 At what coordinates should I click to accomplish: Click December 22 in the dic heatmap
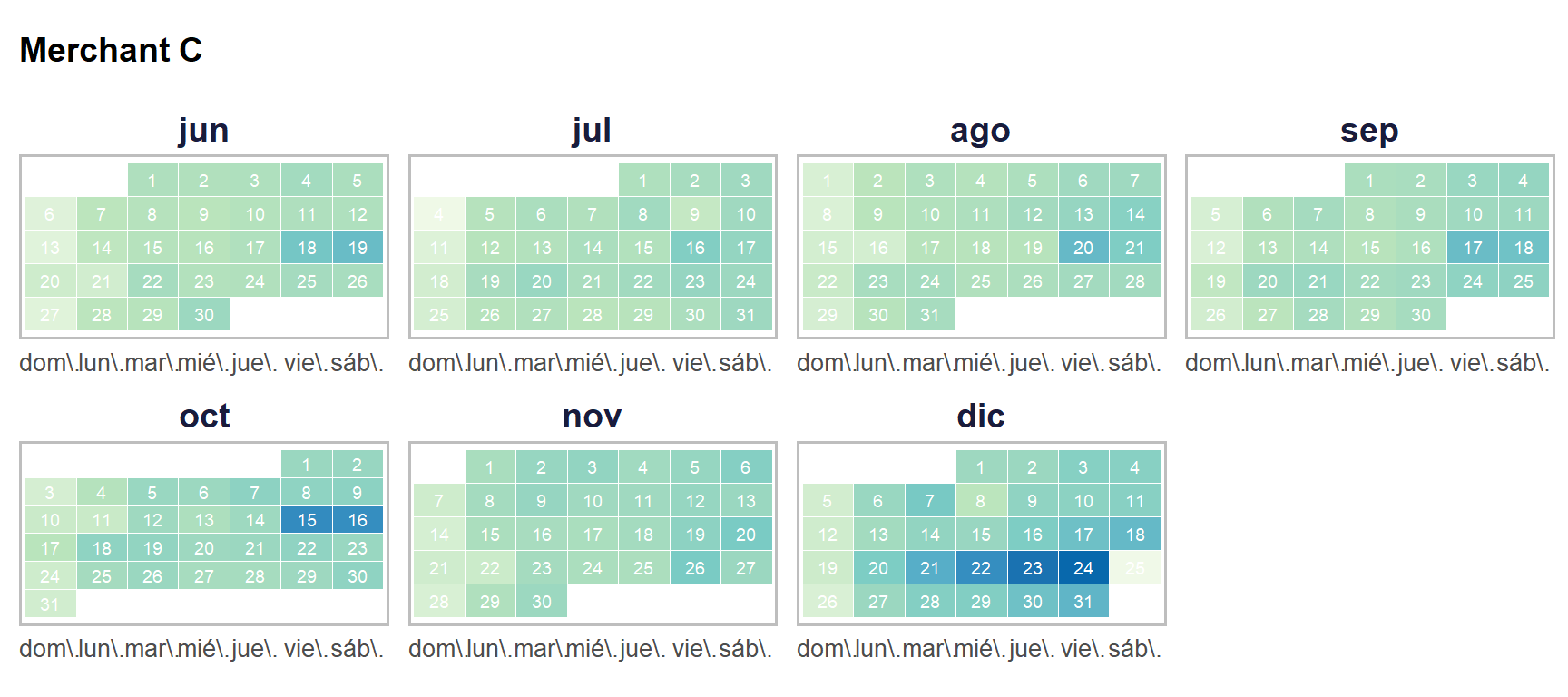pyautogui.click(x=981, y=568)
